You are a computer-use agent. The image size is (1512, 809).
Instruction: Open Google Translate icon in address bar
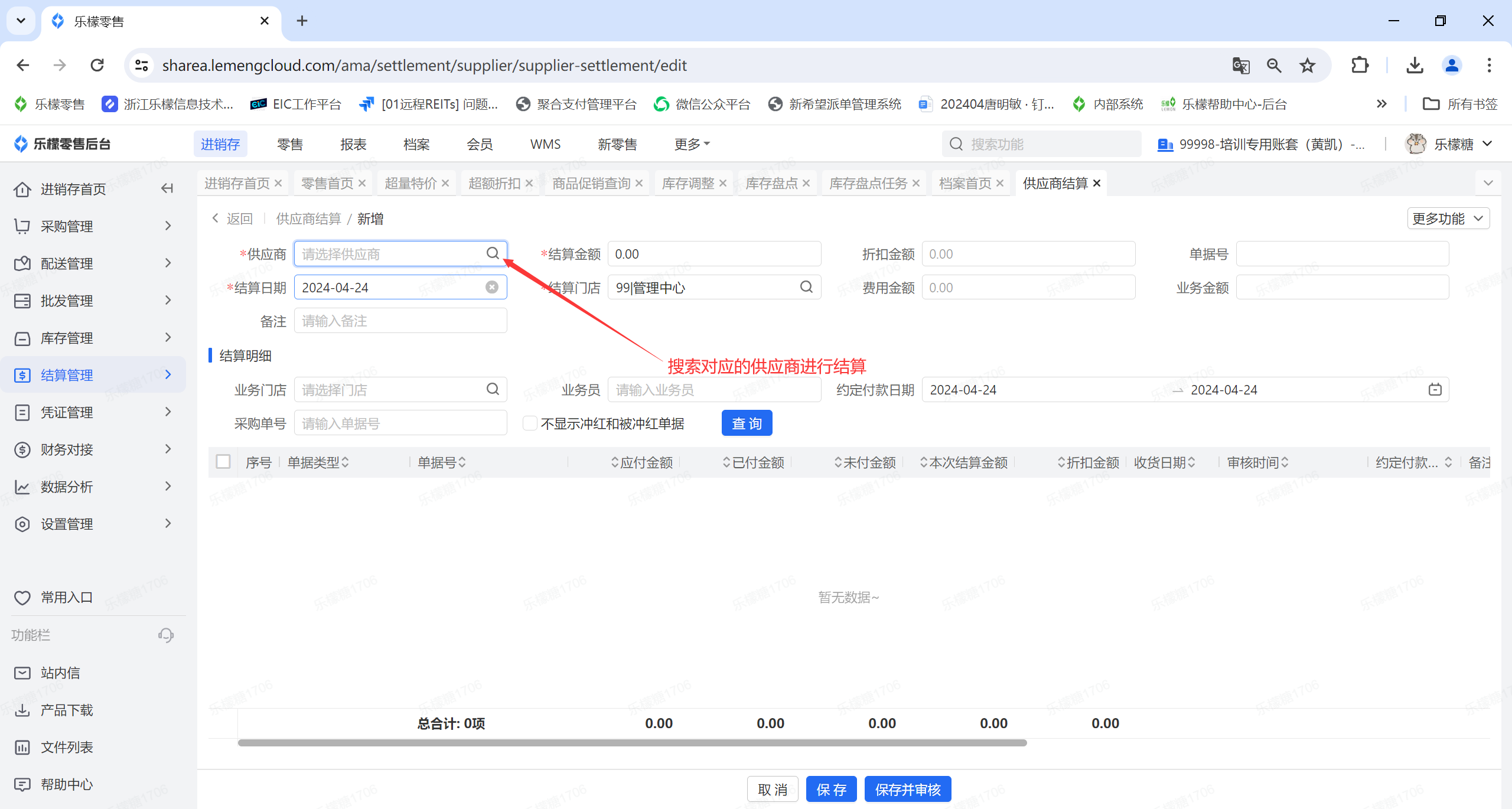click(x=1241, y=65)
